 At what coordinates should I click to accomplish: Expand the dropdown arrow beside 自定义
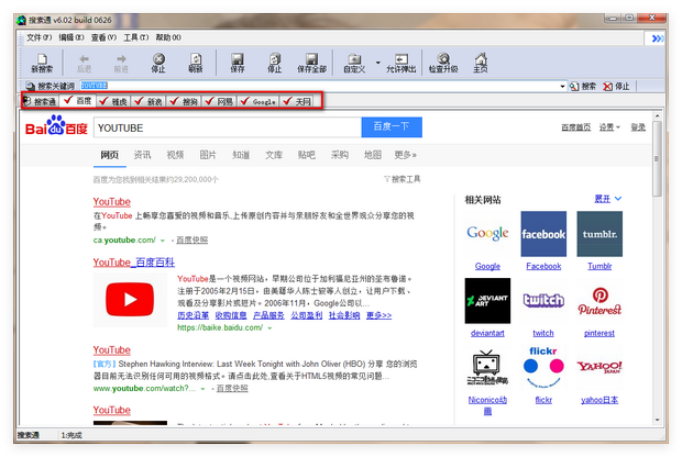[377, 62]
